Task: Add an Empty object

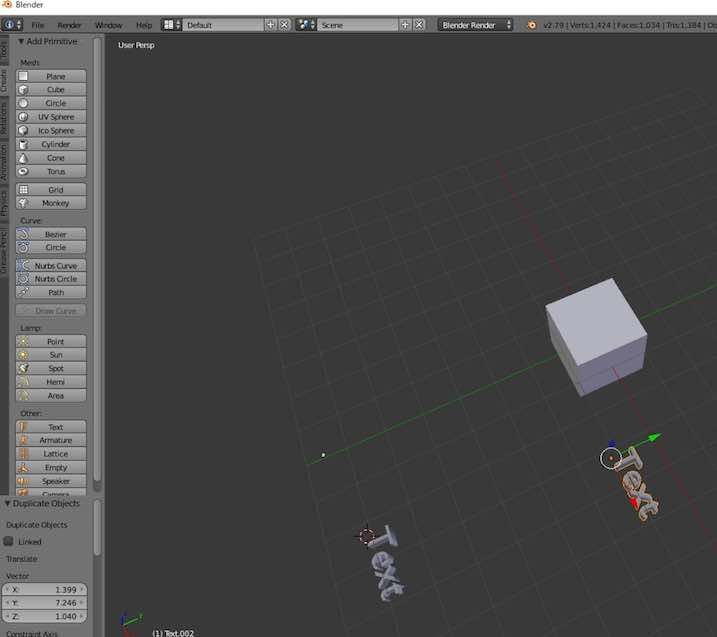Action: click(x=51, y=468)
